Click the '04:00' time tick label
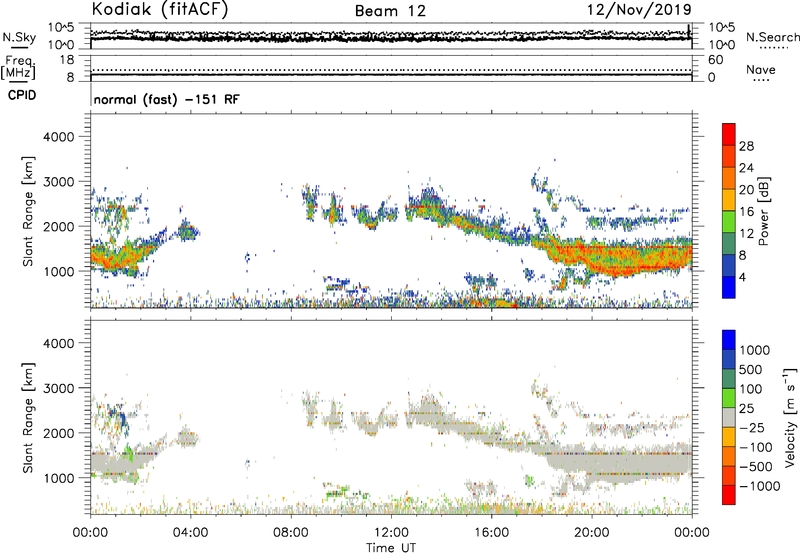The image size is (800, 554). tap(190, 533)
